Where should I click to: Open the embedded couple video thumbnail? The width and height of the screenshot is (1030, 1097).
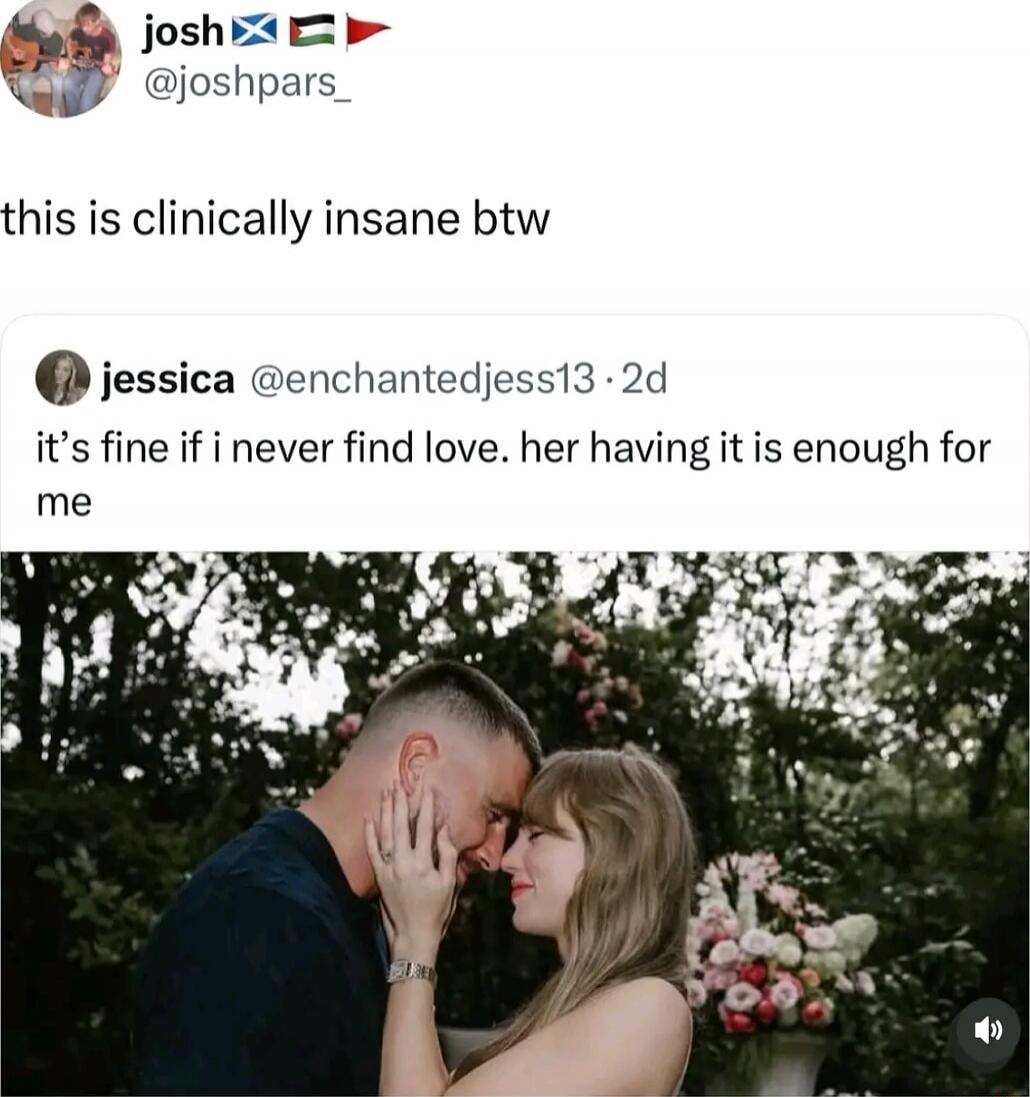(515, 824)
